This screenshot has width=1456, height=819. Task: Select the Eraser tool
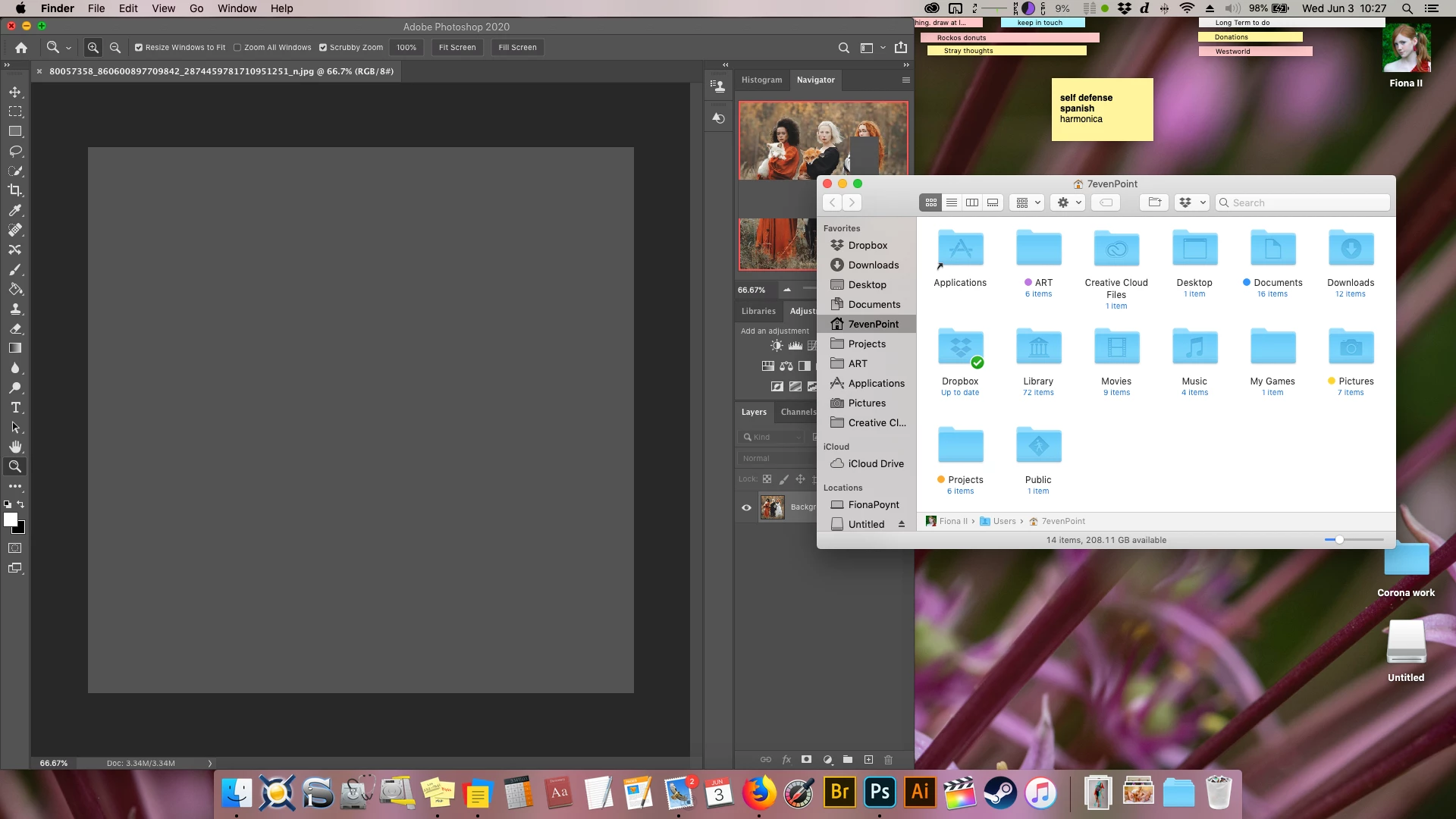click(15, 328)
